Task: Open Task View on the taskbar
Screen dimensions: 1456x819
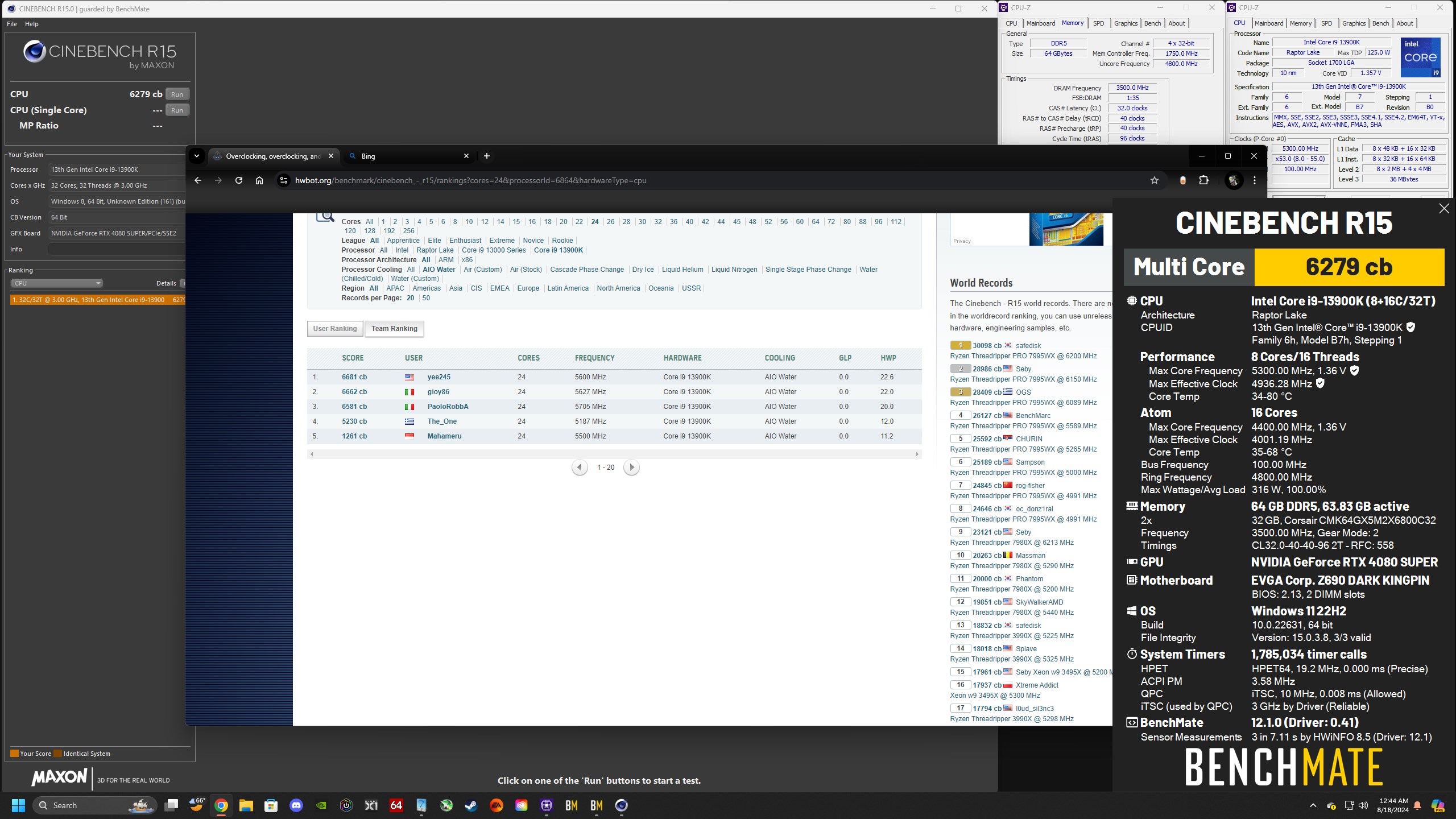Action: click(171, 805)
